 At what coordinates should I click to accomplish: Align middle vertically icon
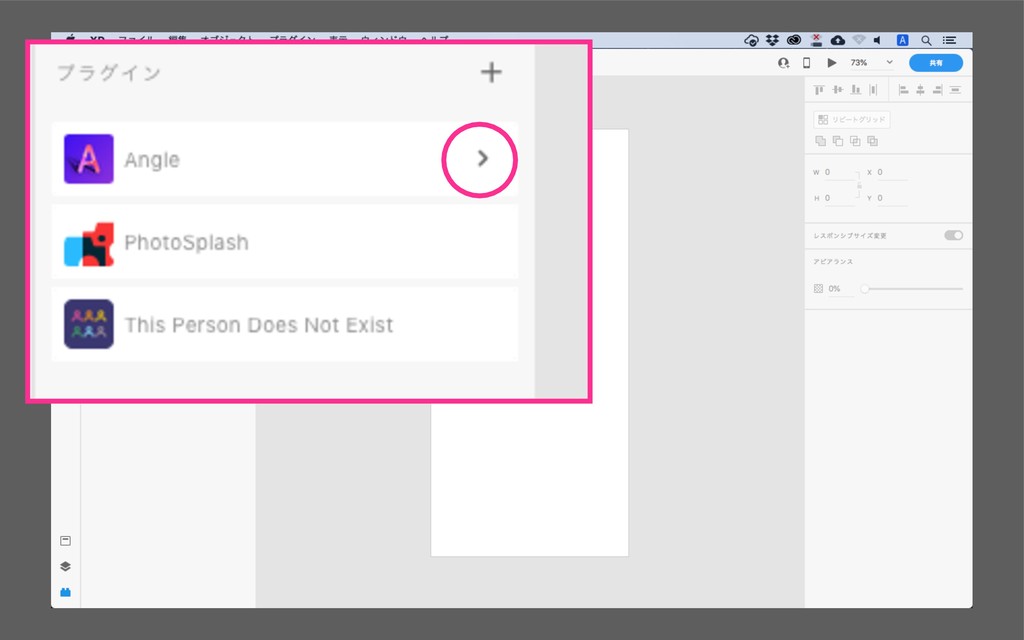tap(837, 89)
